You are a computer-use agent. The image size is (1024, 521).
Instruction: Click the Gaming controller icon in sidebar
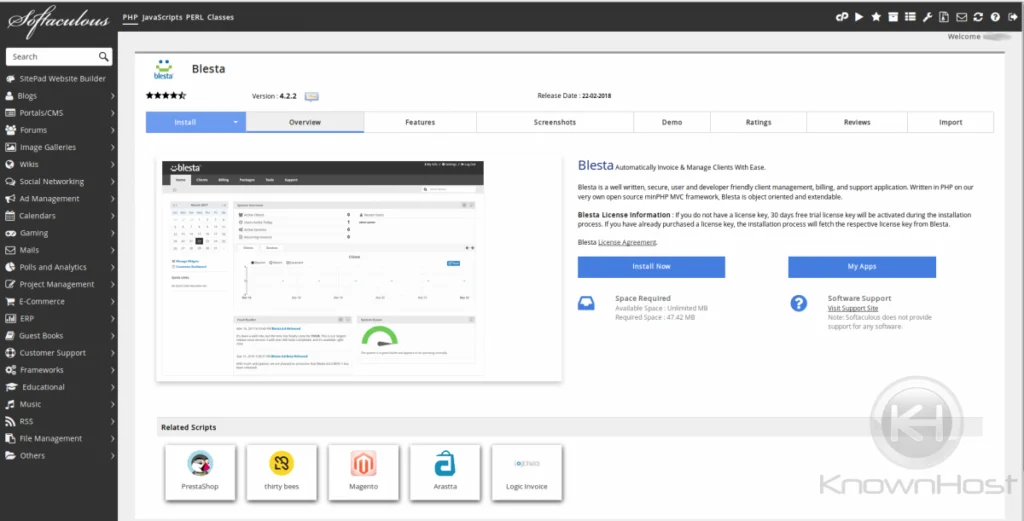point(10,233)
